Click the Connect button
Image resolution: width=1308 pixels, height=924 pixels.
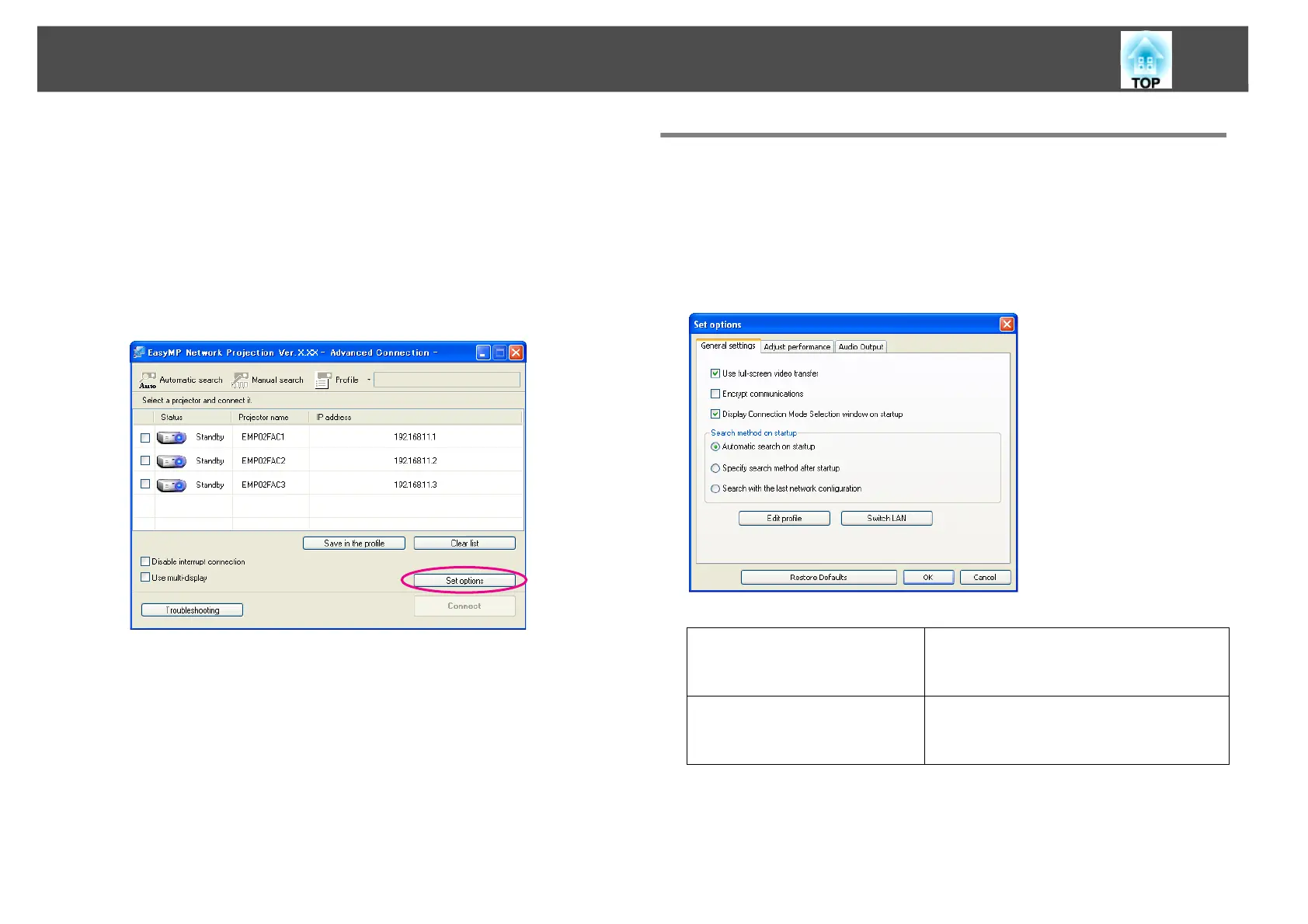click(x=464, y=606)
